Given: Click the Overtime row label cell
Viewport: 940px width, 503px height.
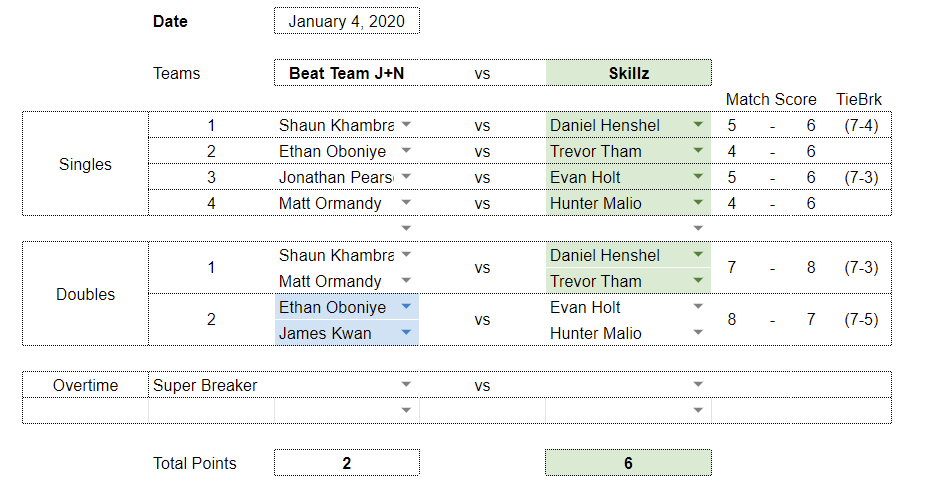Looking at the screenshot, I should (x=85, y=385).
